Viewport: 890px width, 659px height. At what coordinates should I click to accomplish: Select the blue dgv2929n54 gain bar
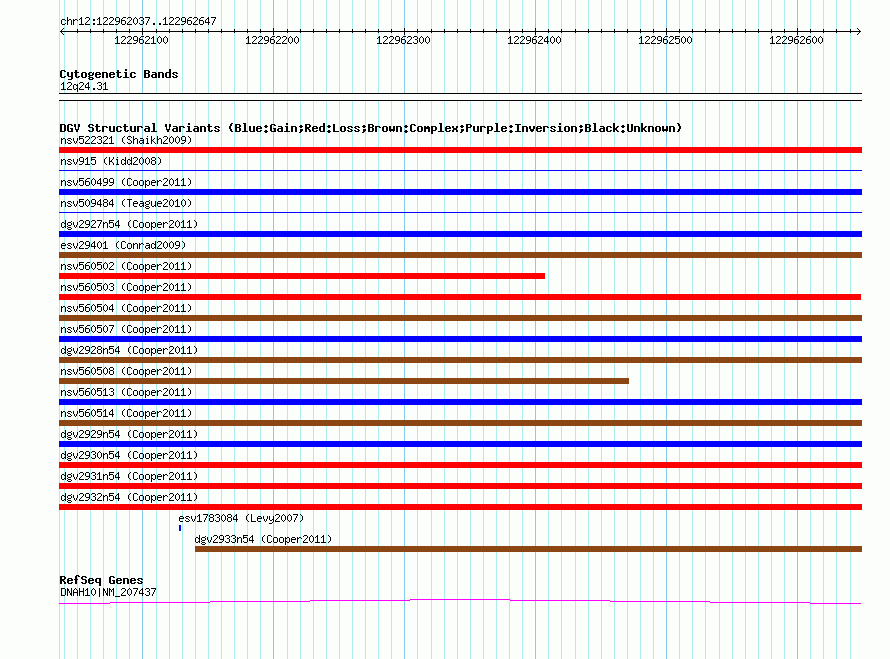[x=460, y=444]
